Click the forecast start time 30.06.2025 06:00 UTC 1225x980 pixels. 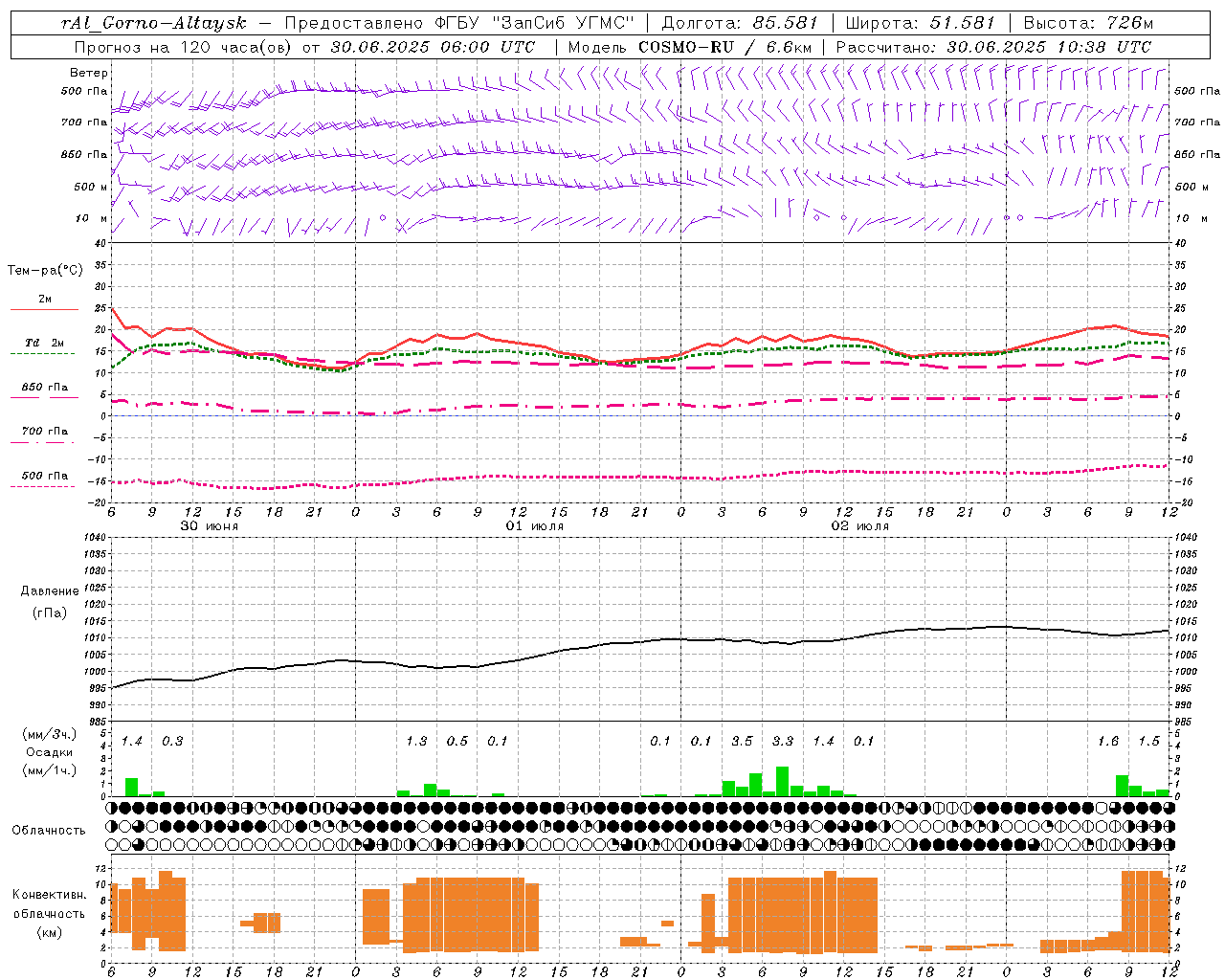point(433,47)
